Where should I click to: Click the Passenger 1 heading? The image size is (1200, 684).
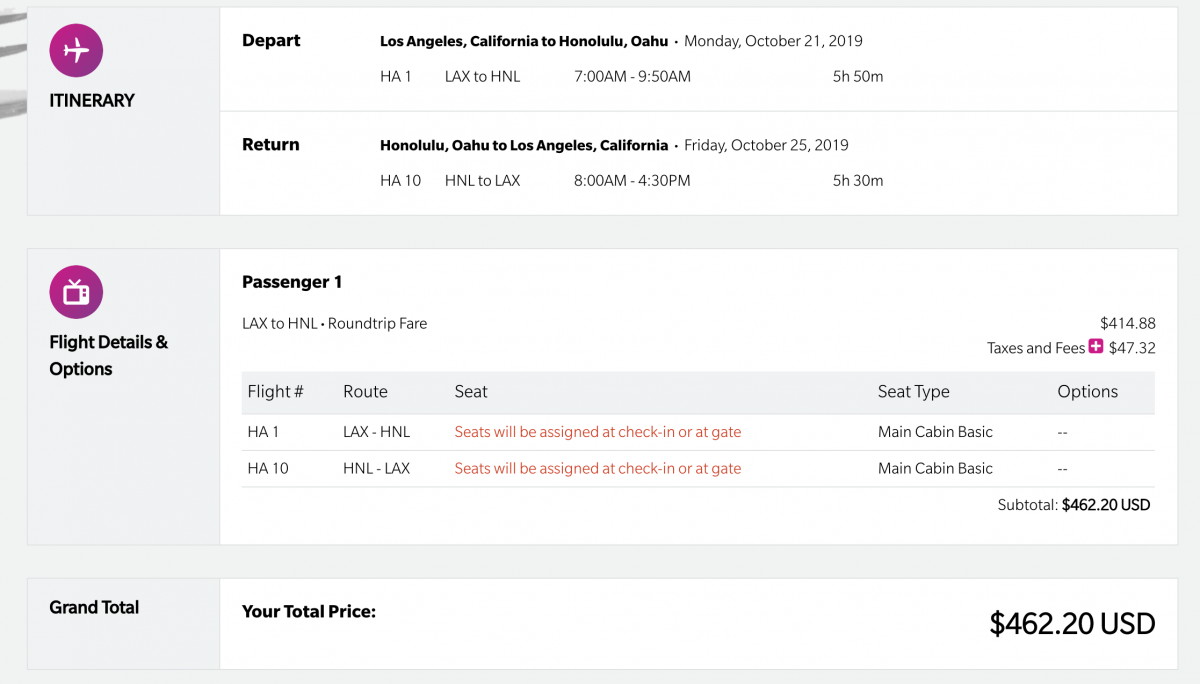pos(292,282)
